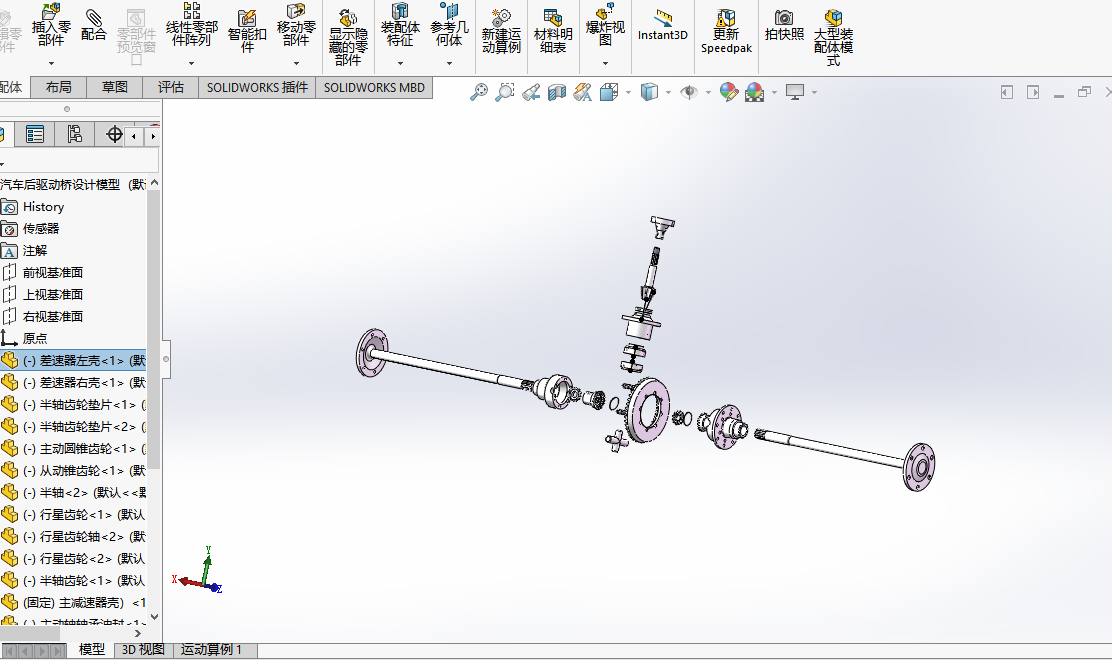
Task: Click right arrow of manager tab scroller
Action: pos(152,136)
